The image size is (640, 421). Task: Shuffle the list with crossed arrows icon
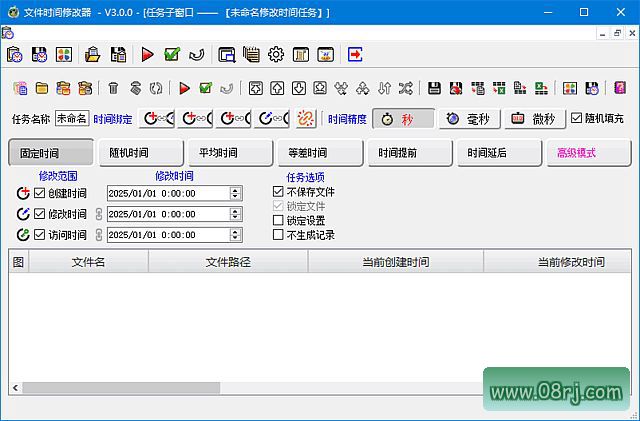tap(405, 88)
